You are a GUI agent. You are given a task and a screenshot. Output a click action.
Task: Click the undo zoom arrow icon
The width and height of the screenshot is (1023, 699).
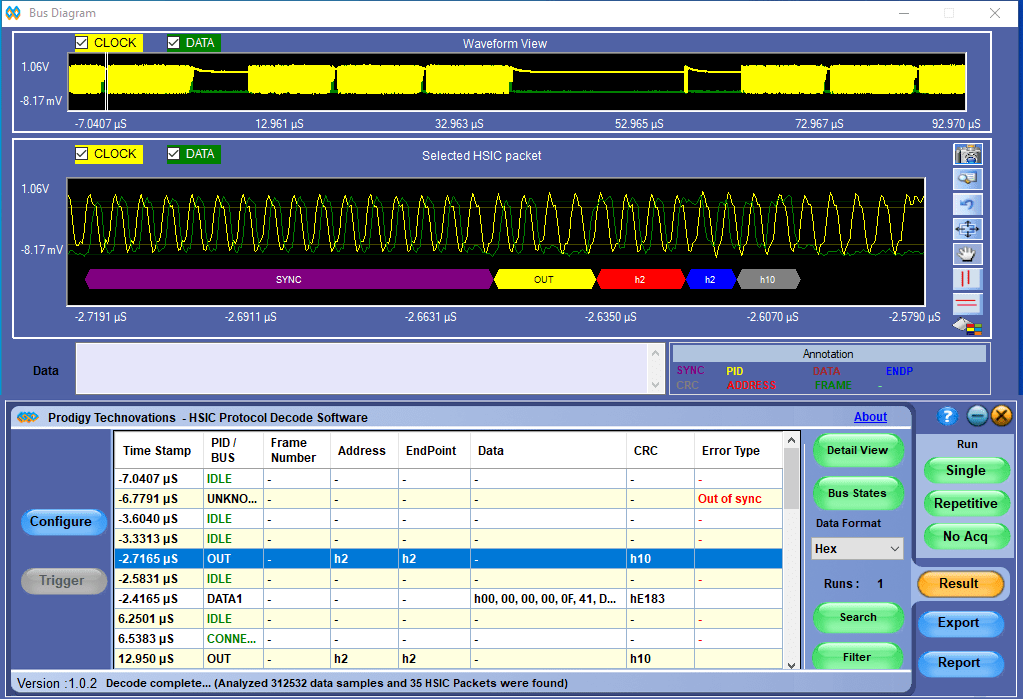[968, 204]
